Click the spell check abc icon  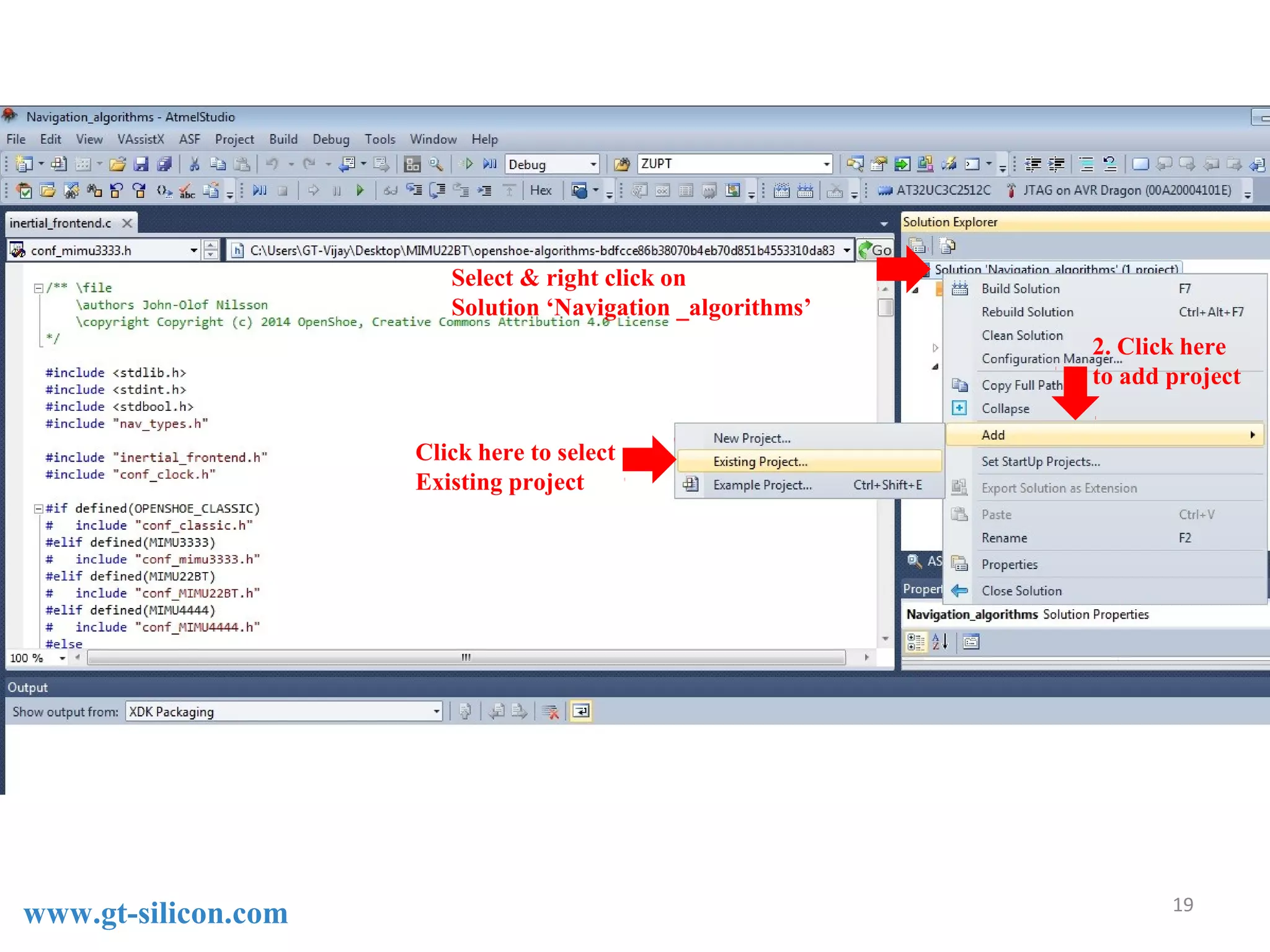(x=187, y=191)
